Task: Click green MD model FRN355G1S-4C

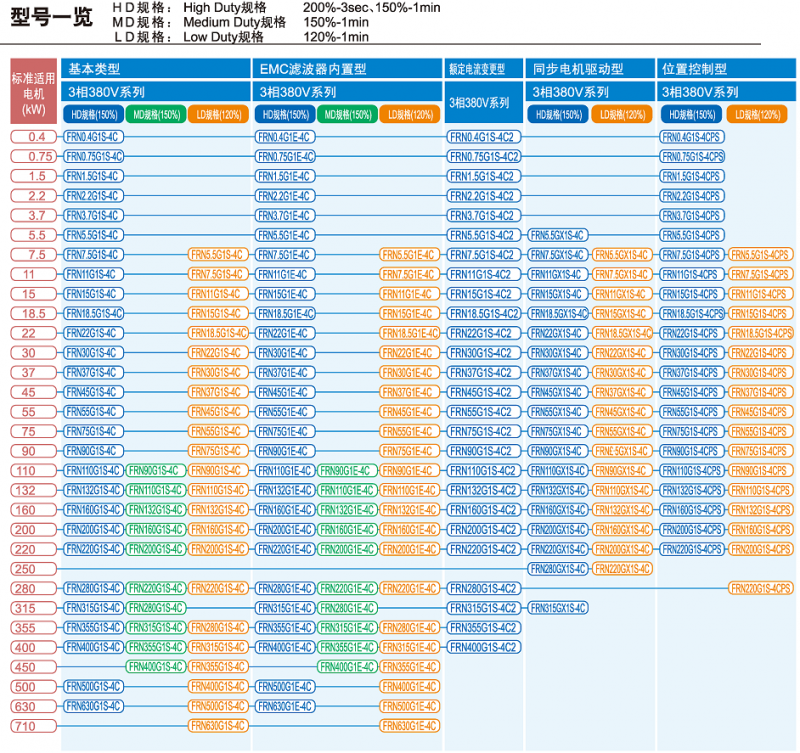Action: click(x=156, y=647)
